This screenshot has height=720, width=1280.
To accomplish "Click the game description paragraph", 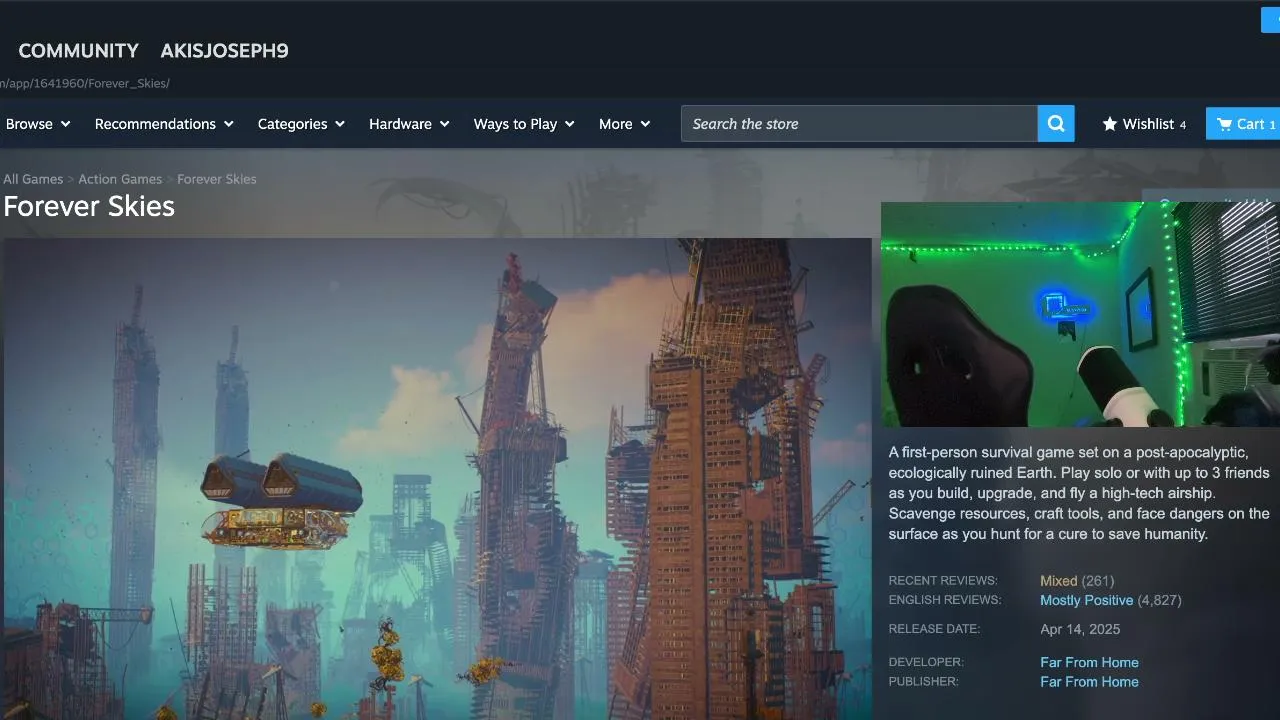I will (1079, 493).
